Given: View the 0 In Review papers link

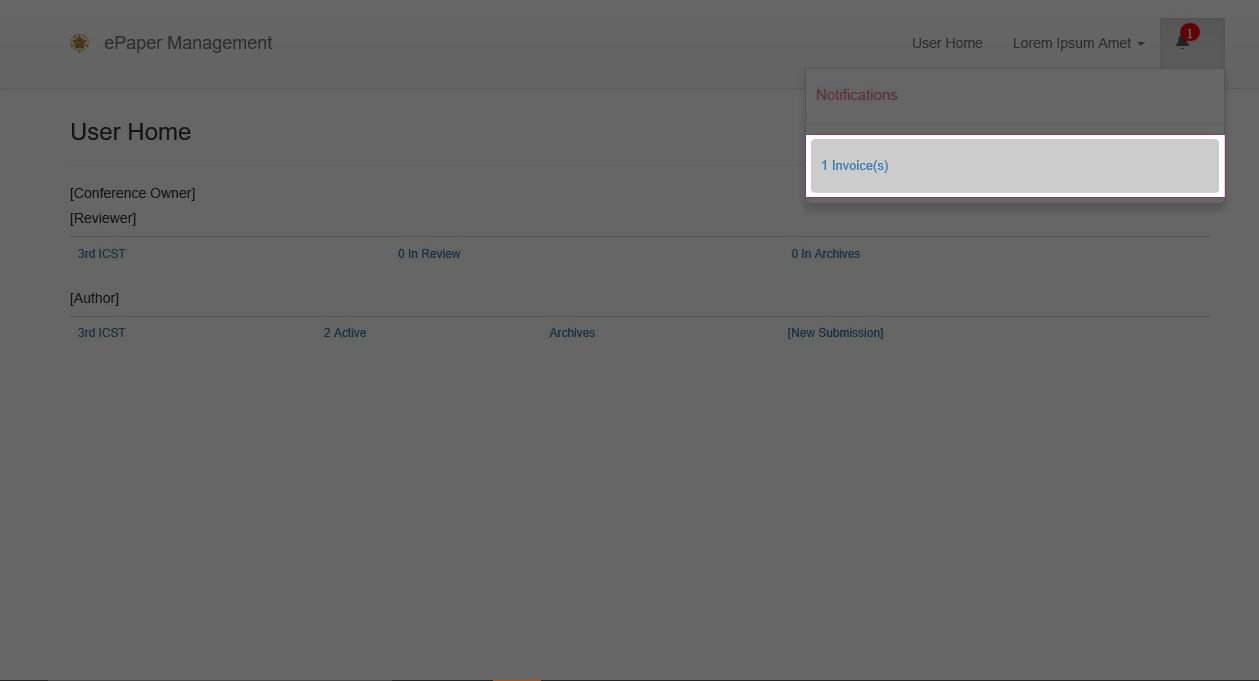Looking at the screenshot, I should click(429, 254).
